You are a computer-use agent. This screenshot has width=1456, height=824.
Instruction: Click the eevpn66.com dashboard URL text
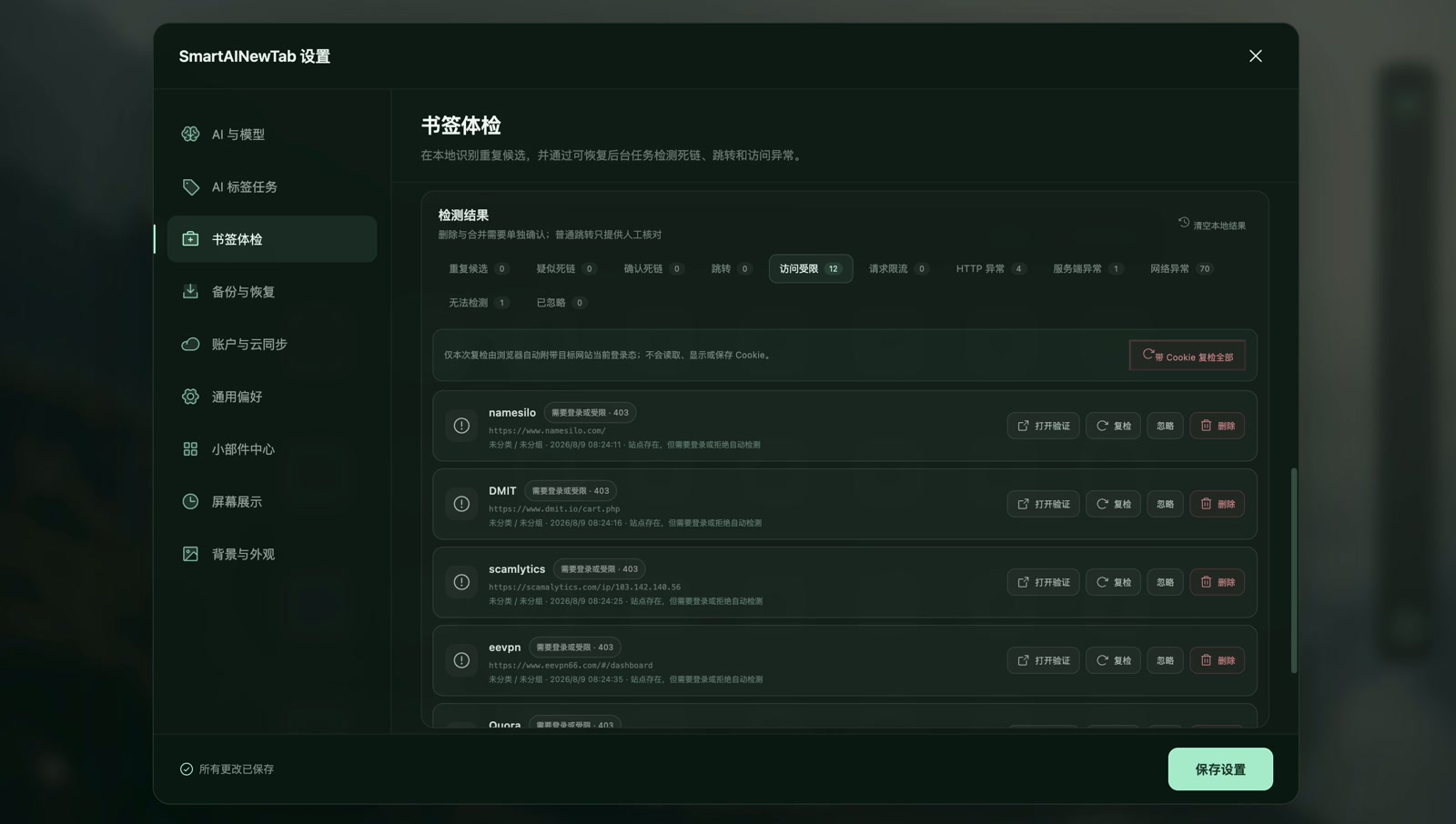[x=571, y=666]
